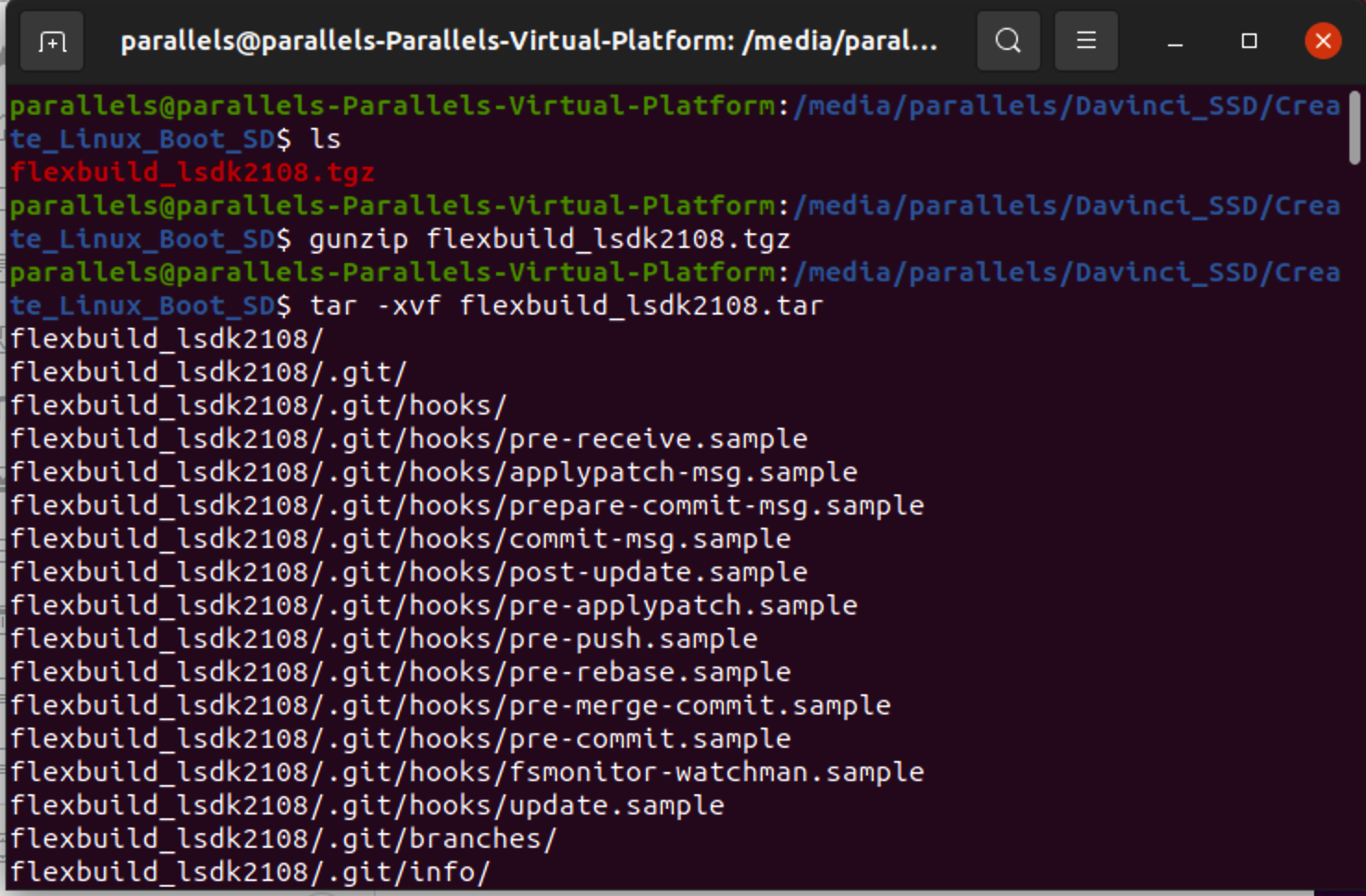The image size is (1366, 896).
Task: Maximize the terminal window
Action: point(1248,41)
